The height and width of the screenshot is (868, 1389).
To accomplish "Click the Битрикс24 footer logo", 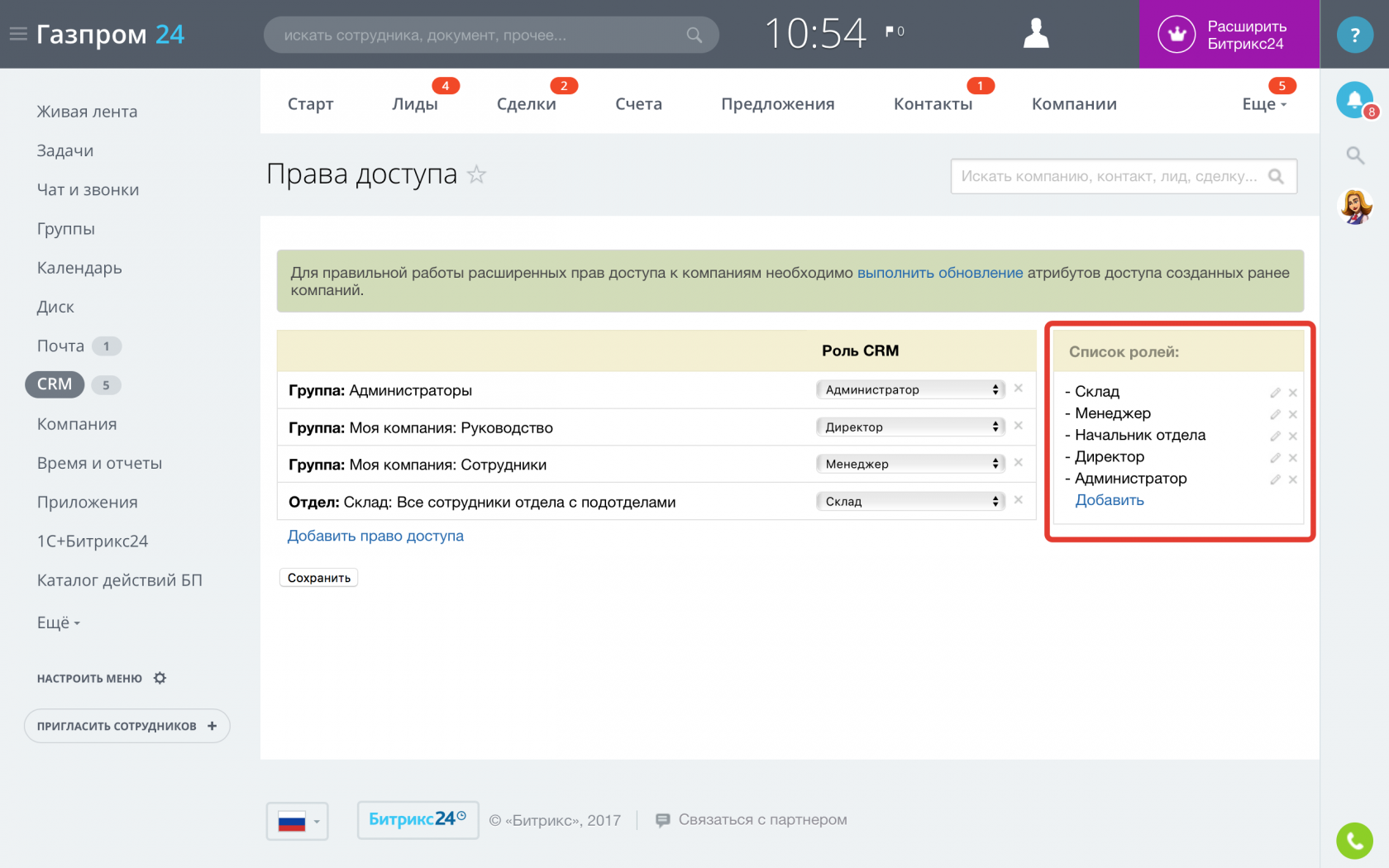I will [418, 819].
